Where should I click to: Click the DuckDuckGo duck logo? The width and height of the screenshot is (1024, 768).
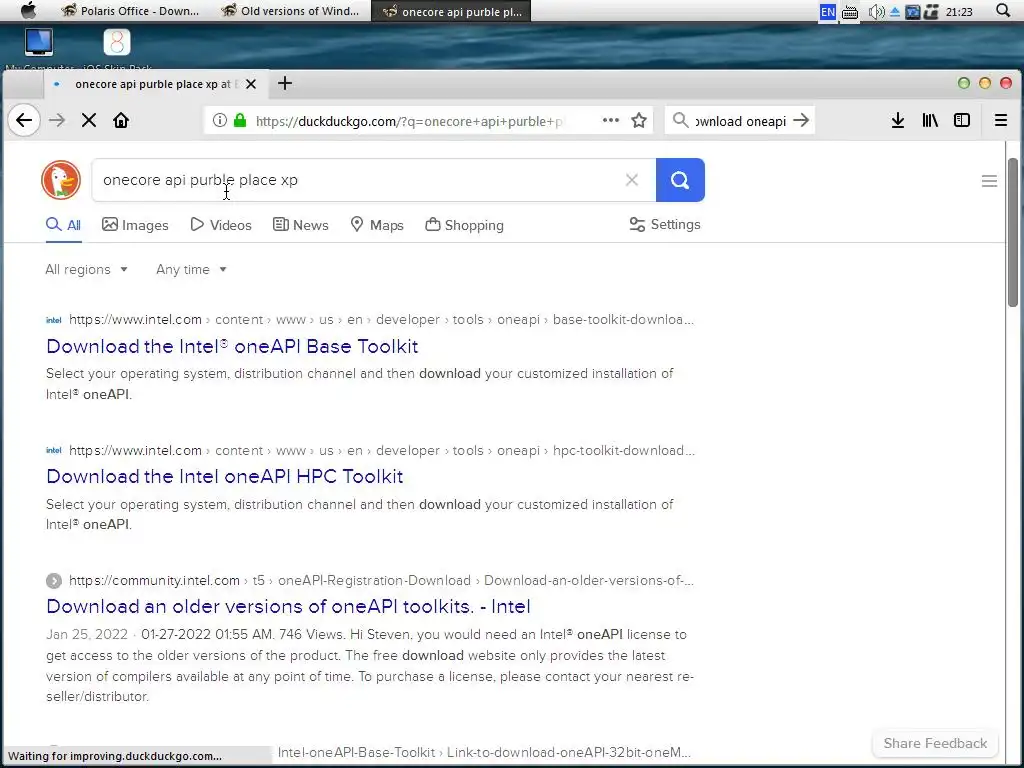pos(61,180)
